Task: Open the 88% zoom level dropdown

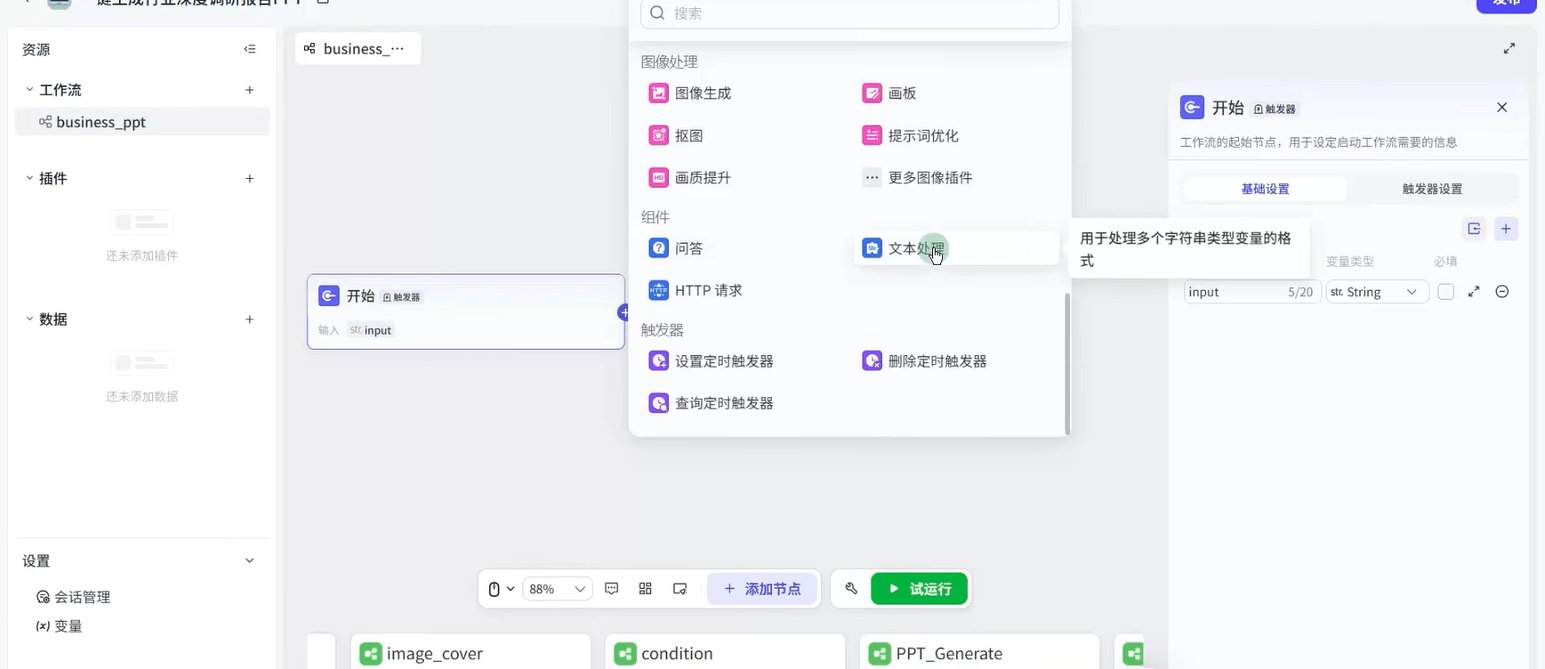Action: (558, 589)
